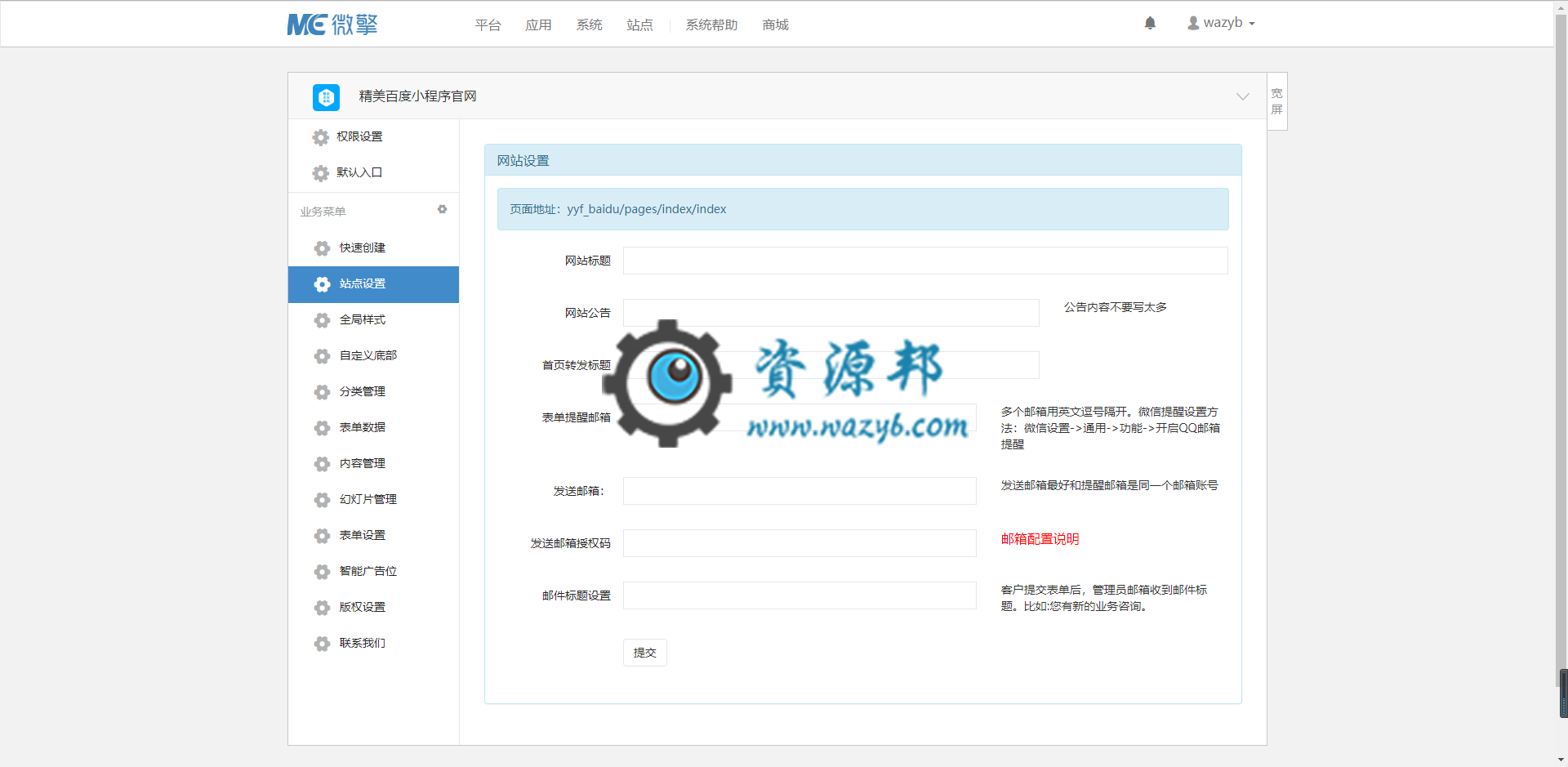Open the 平台 menu

pos(488,25)
